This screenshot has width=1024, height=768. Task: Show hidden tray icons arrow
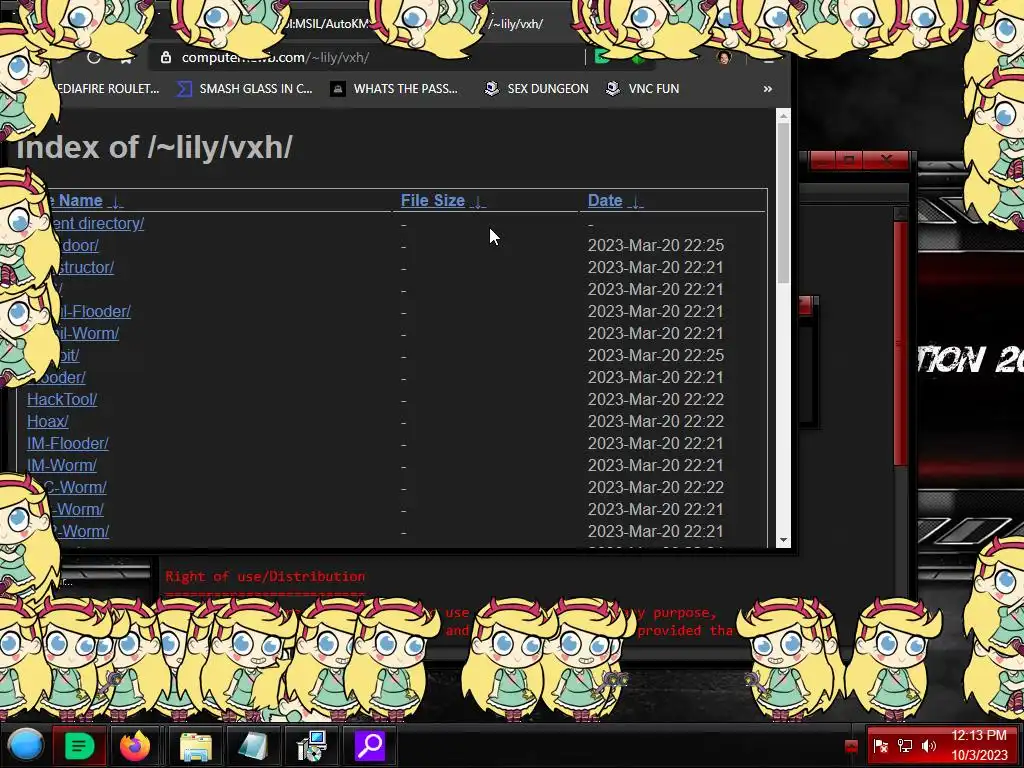click(x=851, y=746)
